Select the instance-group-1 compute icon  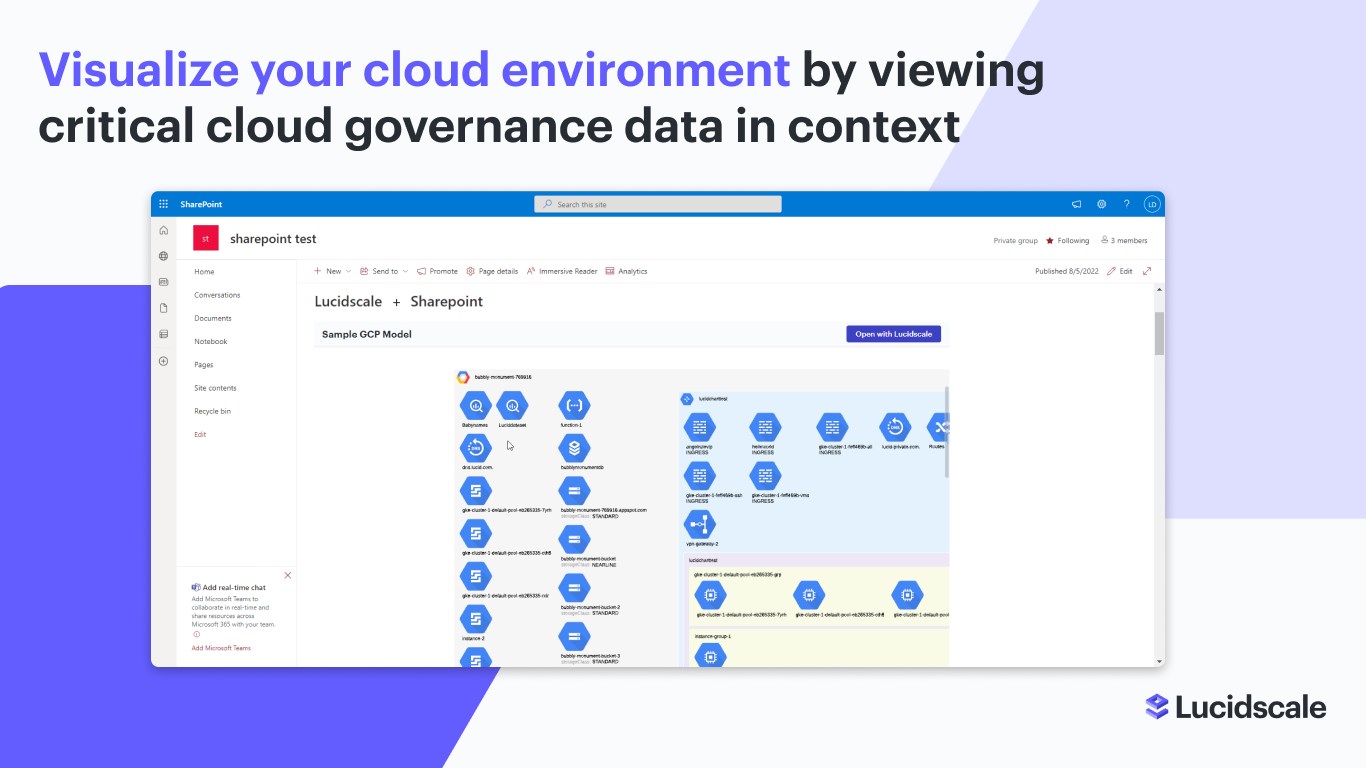(710, 655)
